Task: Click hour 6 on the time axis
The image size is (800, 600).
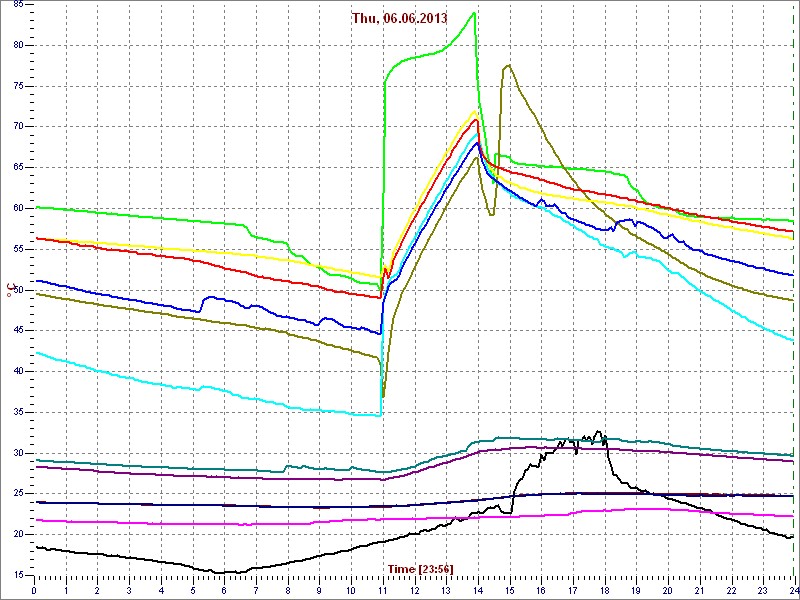Action: coord(224,589)
